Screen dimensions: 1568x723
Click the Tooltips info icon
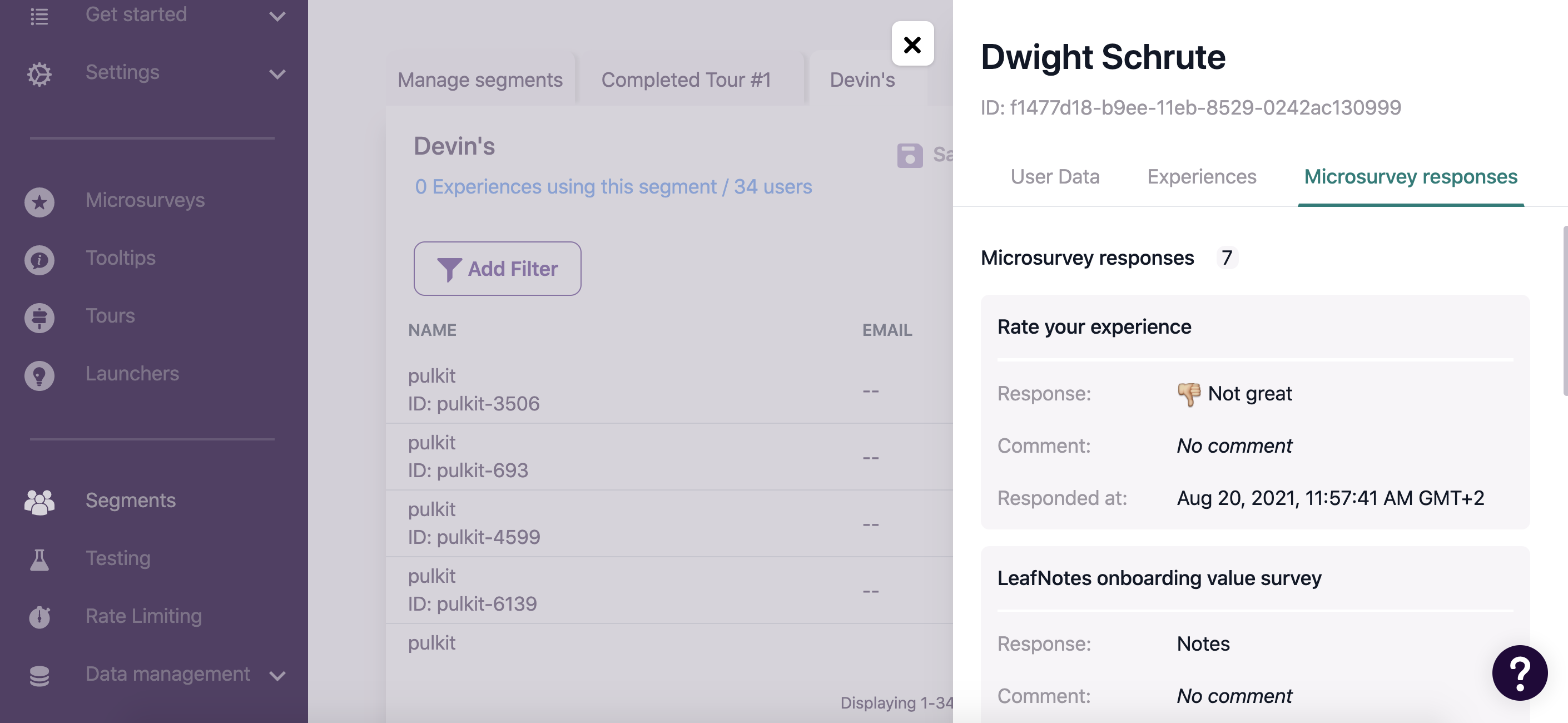coord(39,259)
